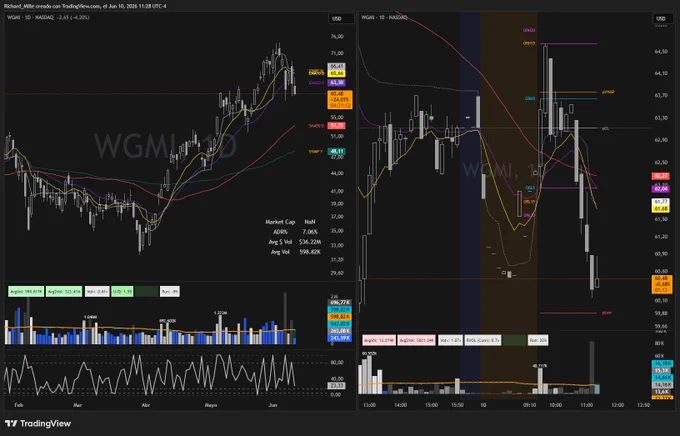Viewport: 680px width, 436px height.
Task: Click the 12:50 mark on the intraday time axis
Action: click(644, 405)
